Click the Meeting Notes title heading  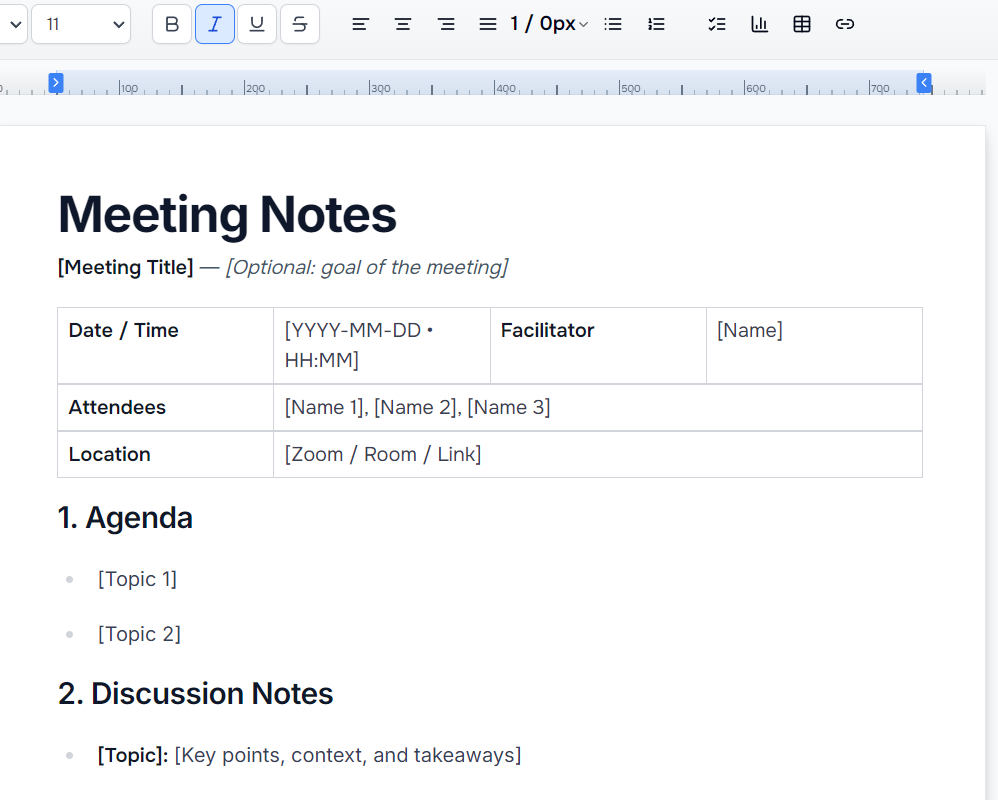click(x=227, y=214)
